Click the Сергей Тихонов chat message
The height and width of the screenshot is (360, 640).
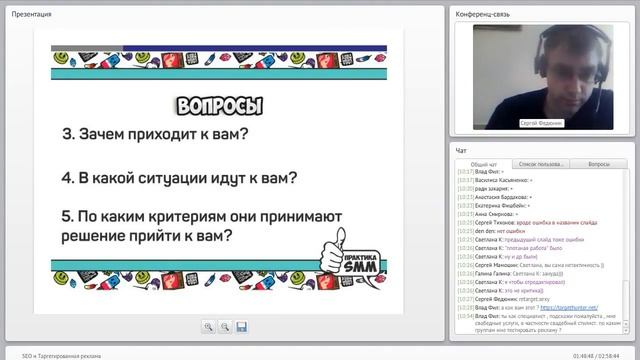(x=527, y=223)
